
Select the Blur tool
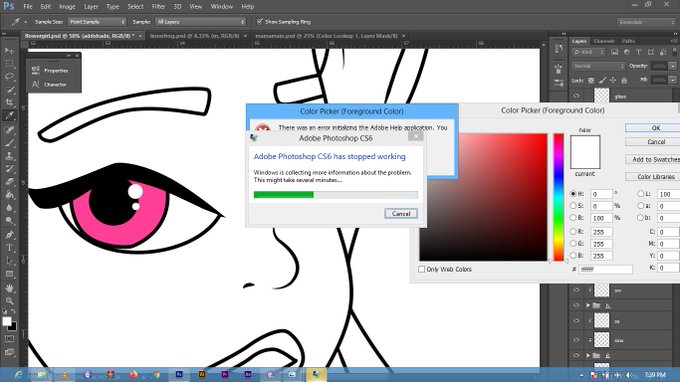click(x=9, y=208)
